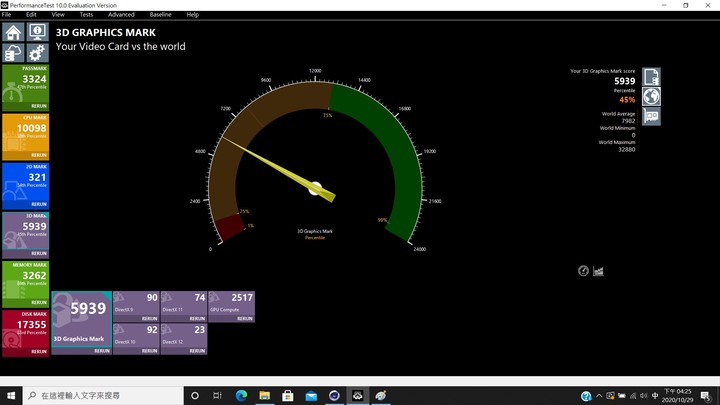Select the video card comparison icon
Screen dimensions: 720x405
click(651, 116)
